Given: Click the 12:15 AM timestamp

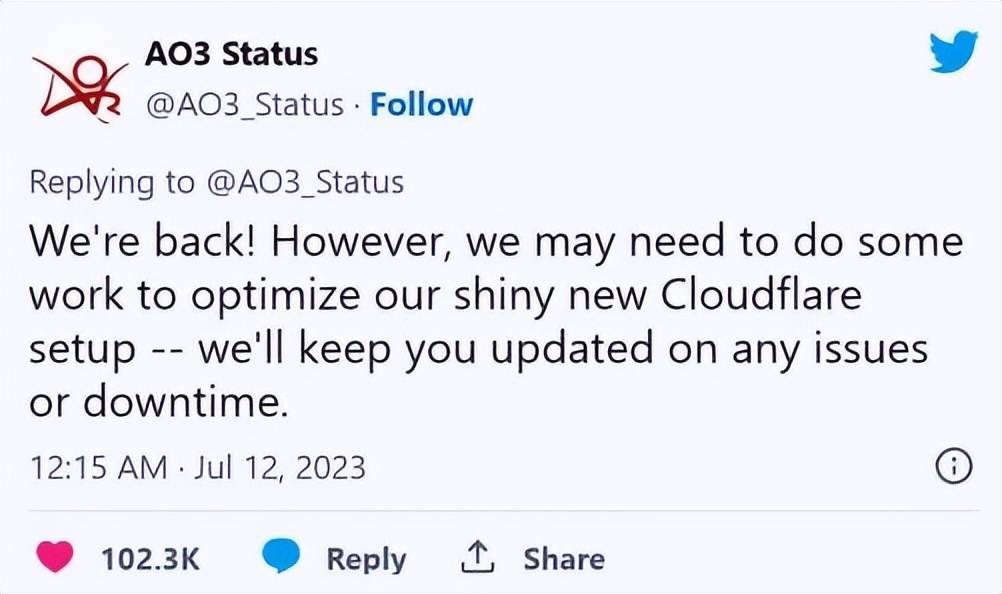Looking at the screenshot, I should coord(98,467).
